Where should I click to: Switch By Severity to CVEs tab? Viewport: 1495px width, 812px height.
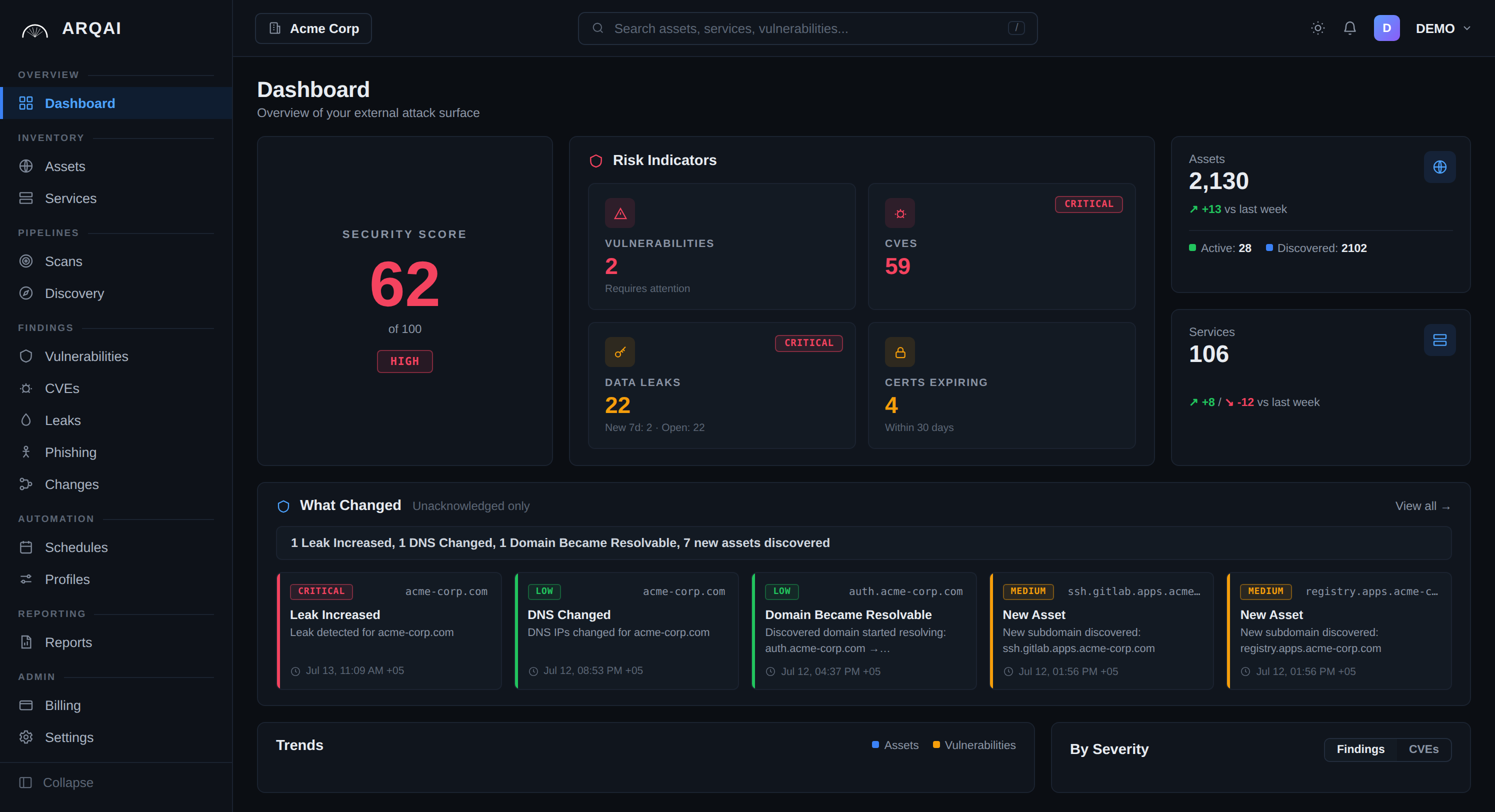tap(1423, 749)
